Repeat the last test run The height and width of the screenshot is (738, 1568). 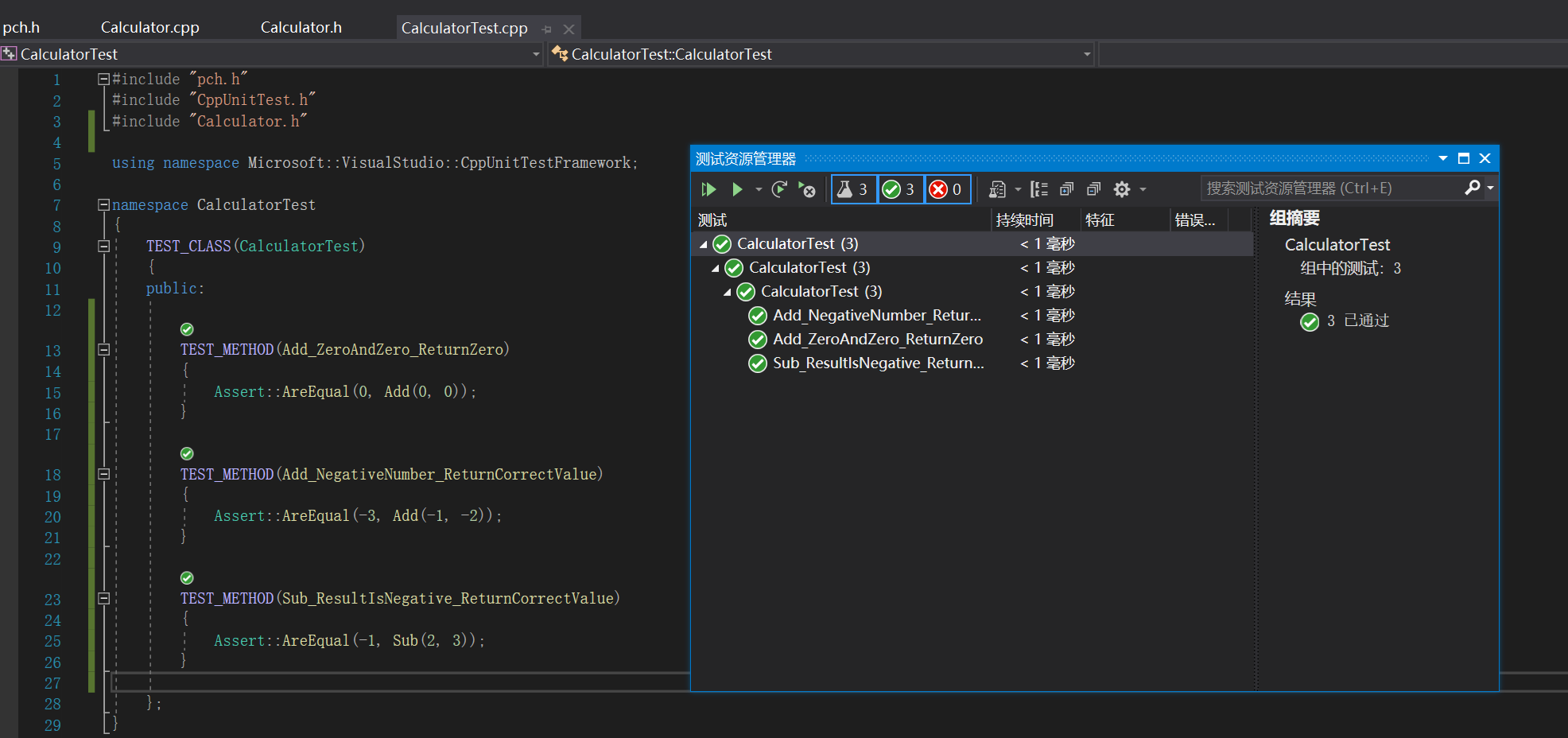click(780, 189)
